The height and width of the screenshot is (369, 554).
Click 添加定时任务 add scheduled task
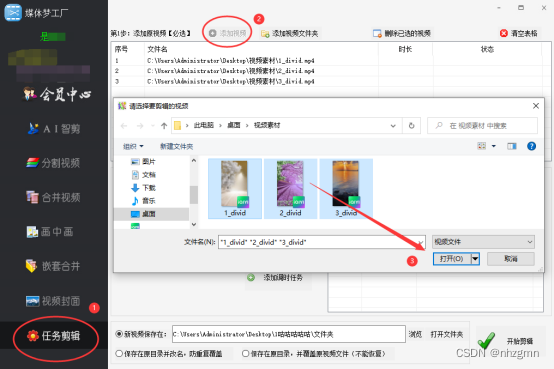click(x=278, y=278)
